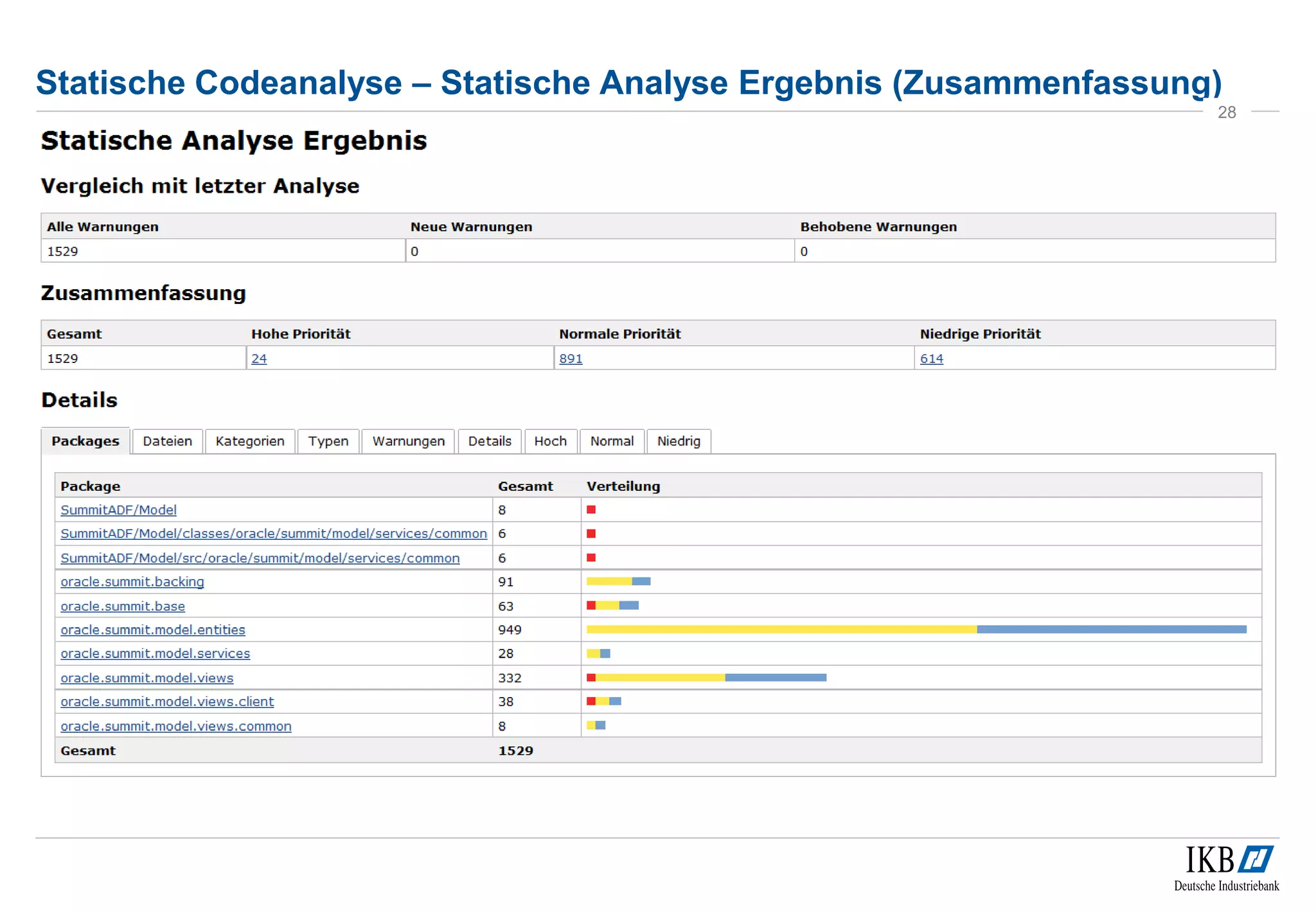
Task: Open the oracle.summit.model.views package
Action: tap(147, 678)
